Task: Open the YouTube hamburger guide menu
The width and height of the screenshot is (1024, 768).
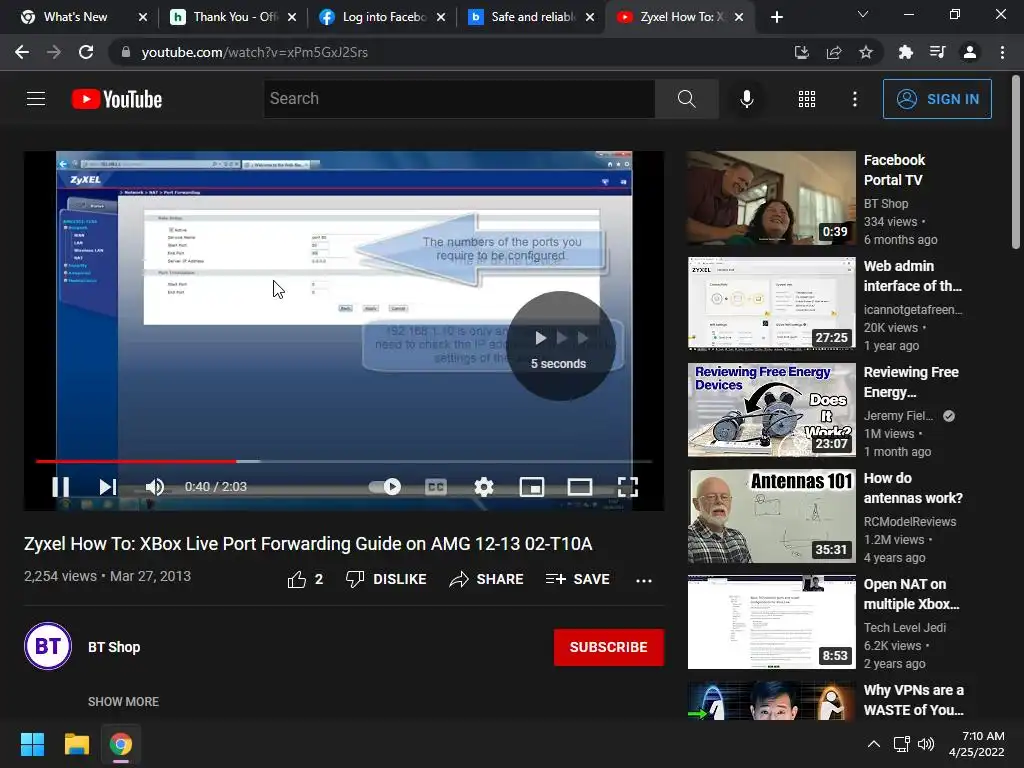Action: pyautogui.click(x=36, y=99)
